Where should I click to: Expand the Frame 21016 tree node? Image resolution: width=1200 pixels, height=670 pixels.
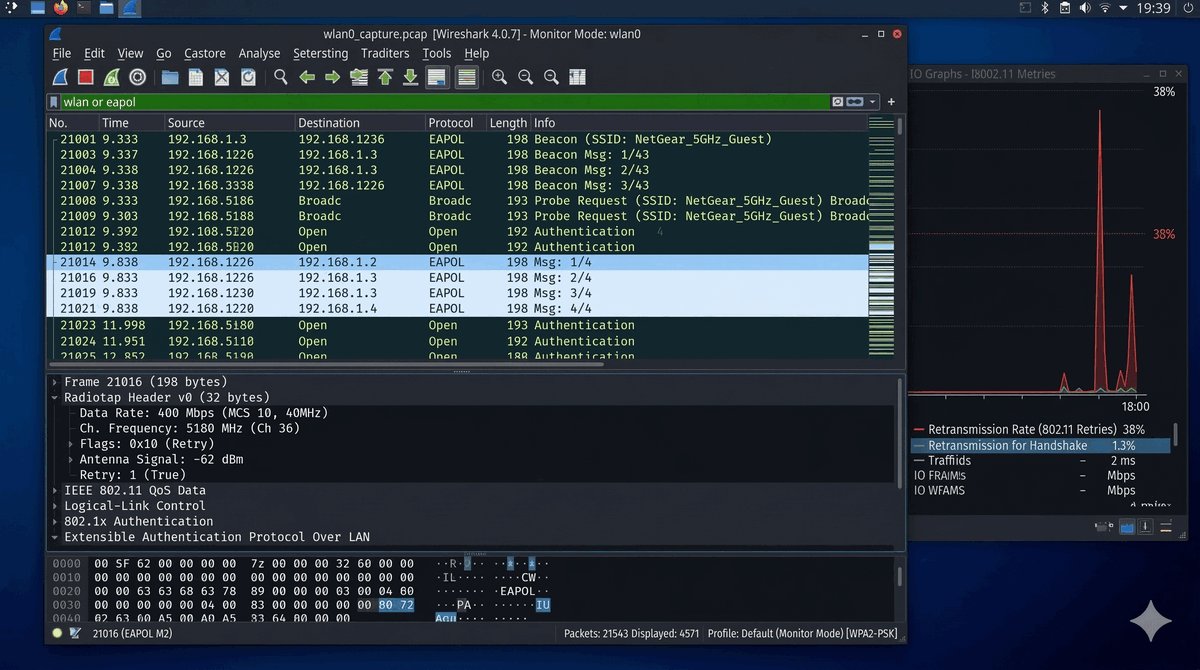click(55, 382)
